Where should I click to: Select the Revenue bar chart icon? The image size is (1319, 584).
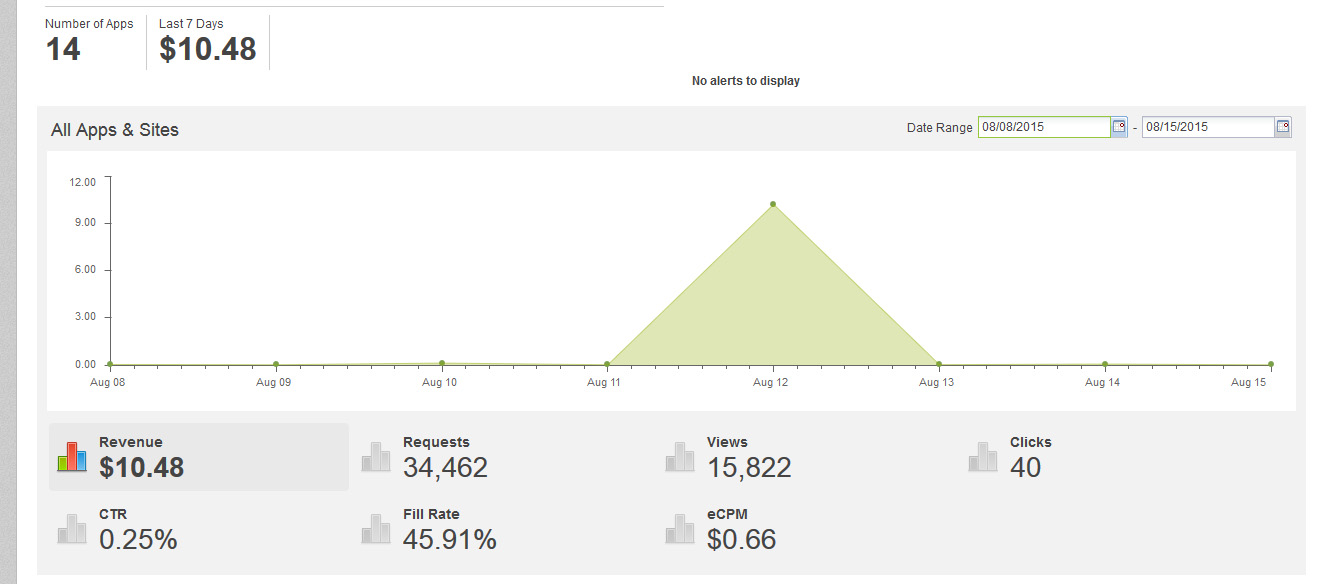point(72,456)
